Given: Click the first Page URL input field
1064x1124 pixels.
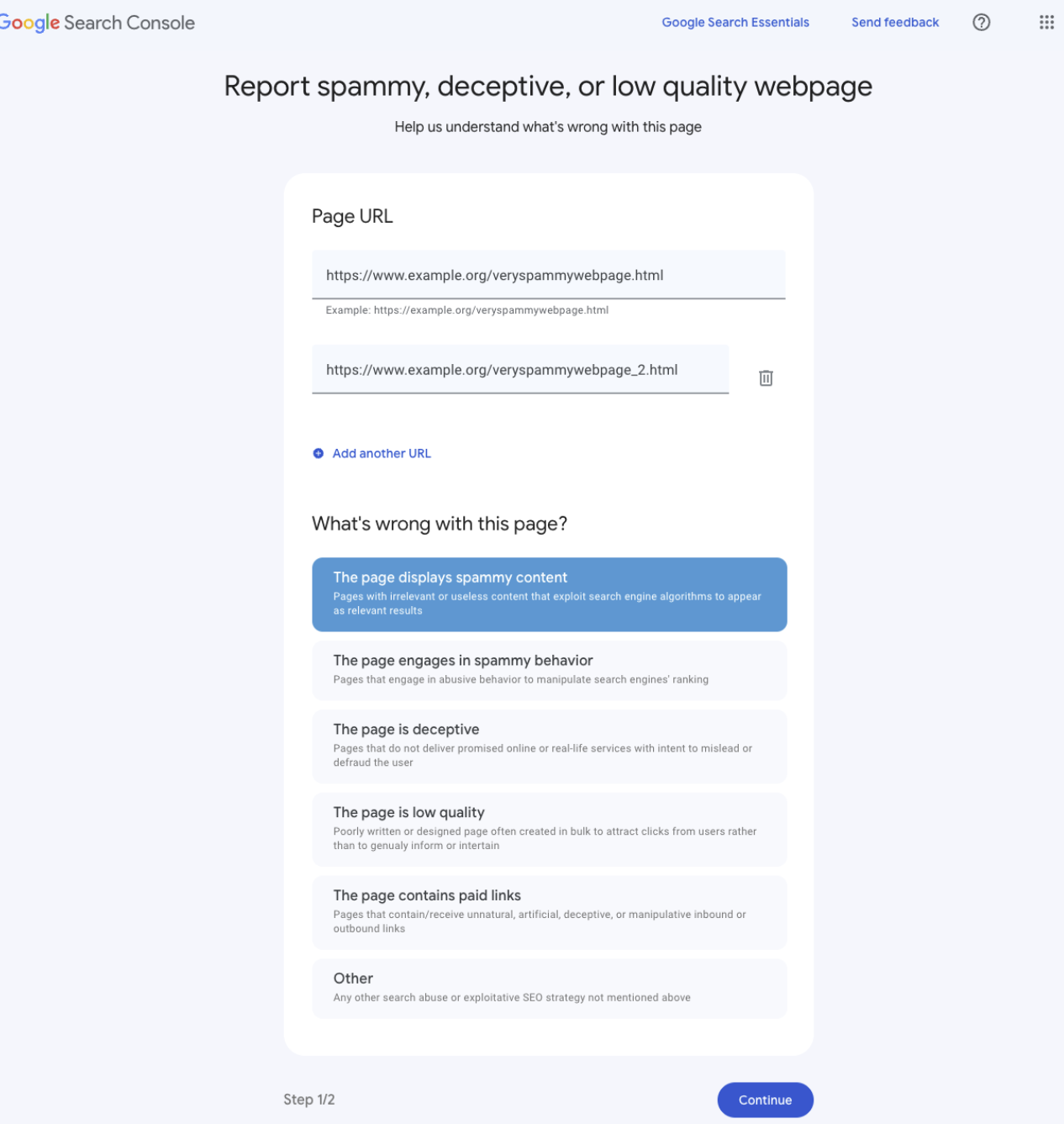Looking at the screenshot, I should [548, 275].
